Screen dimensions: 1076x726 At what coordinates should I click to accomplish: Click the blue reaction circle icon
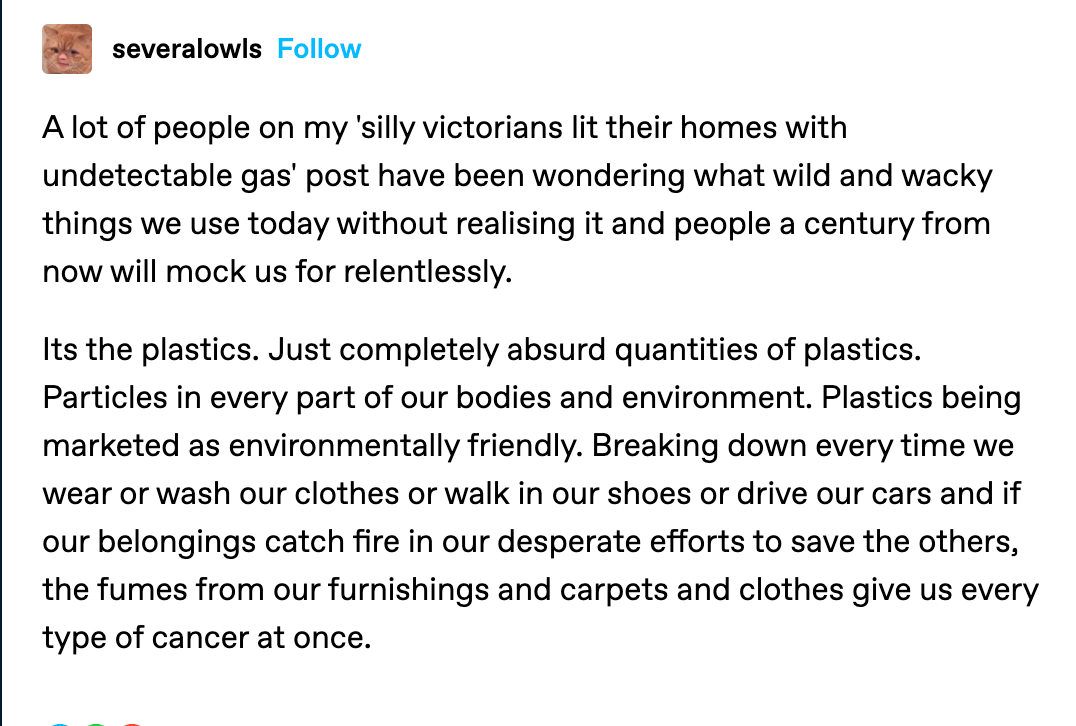[60, 724]
